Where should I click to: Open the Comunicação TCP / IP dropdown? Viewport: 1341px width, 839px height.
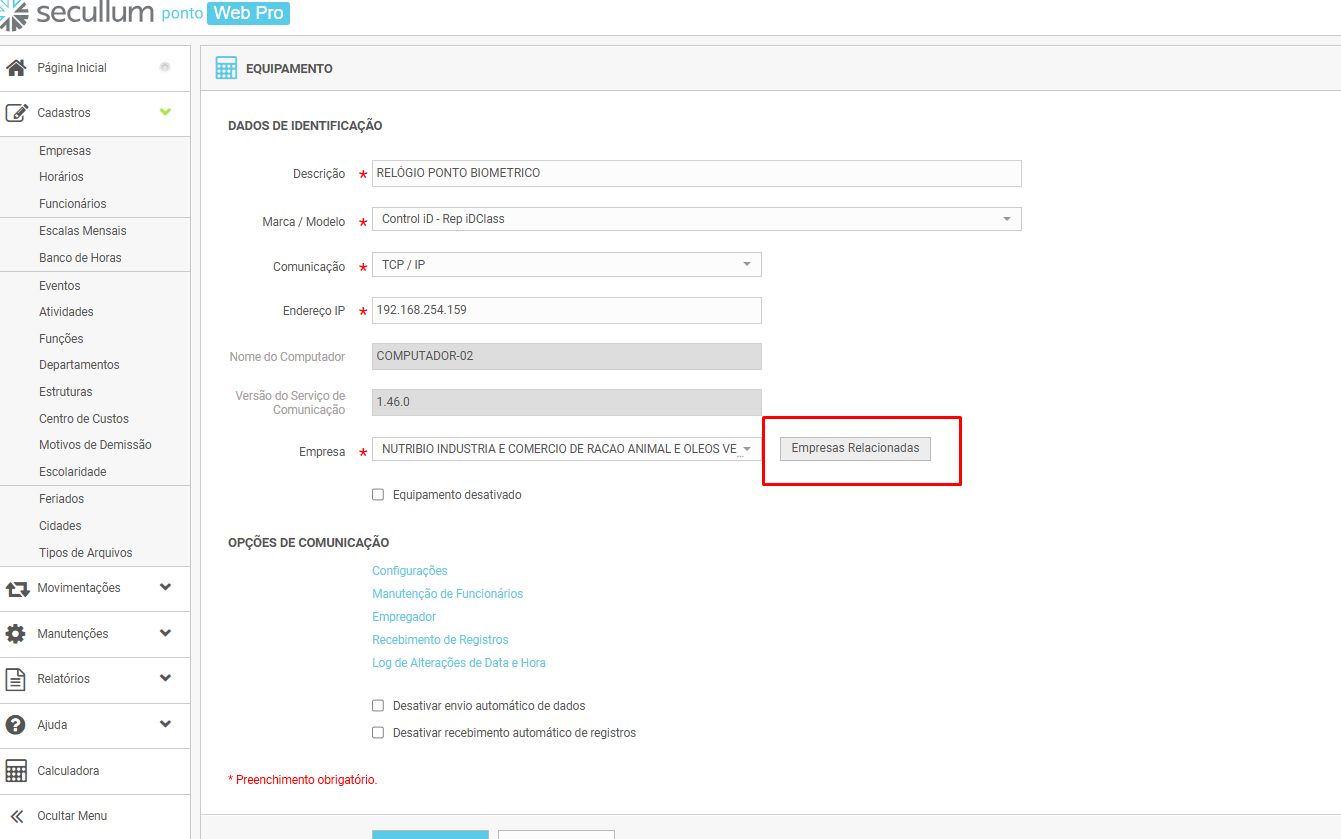[566, 265]
